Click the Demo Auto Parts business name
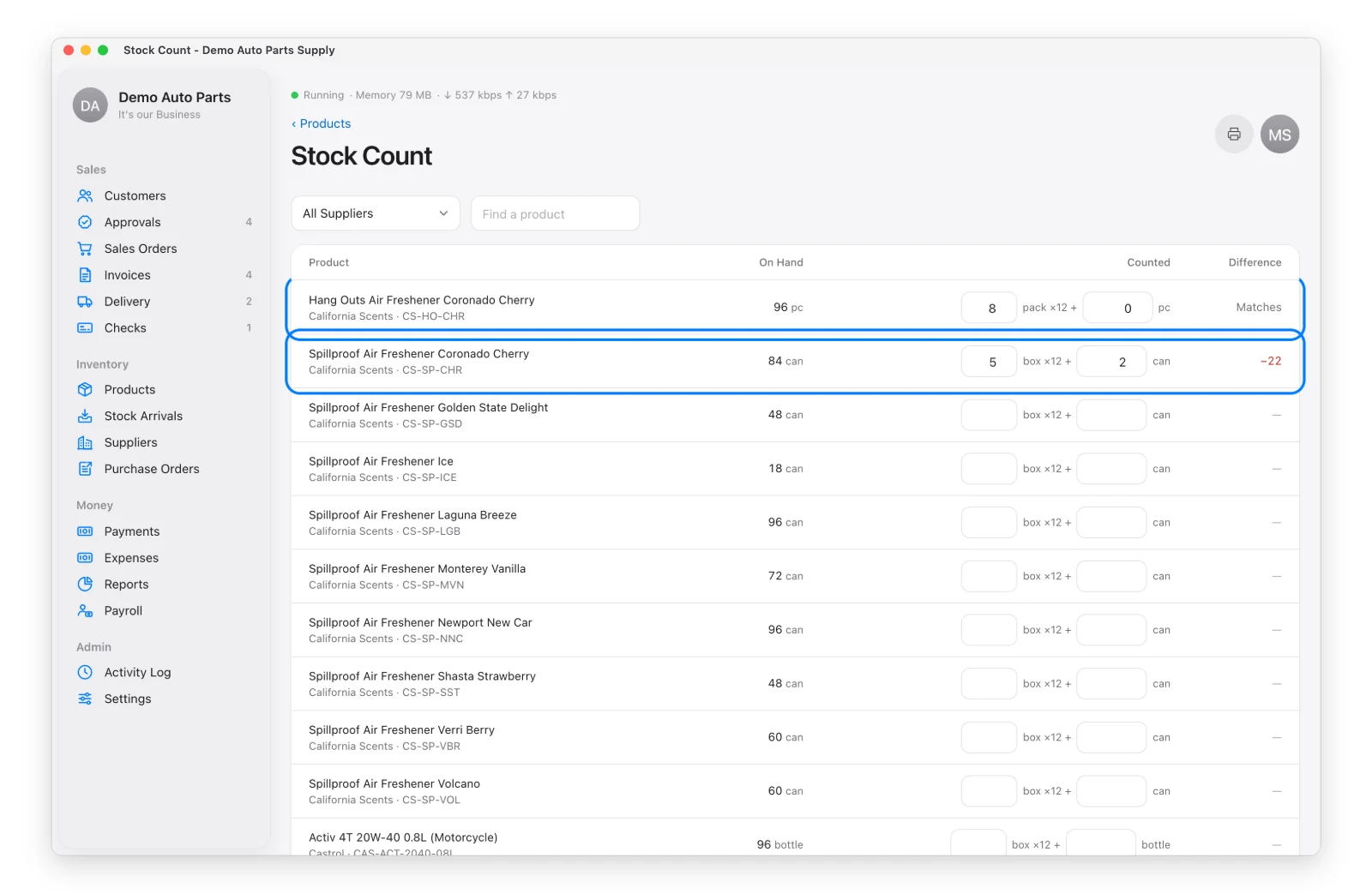The width and height of the screenshot is (1372, 894). [175, 97]
